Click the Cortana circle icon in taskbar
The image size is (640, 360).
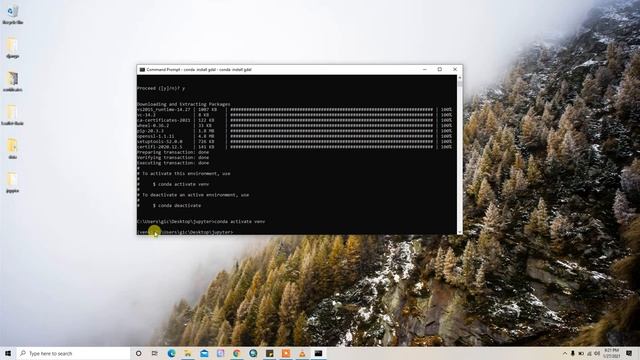(x=138, y=353)
